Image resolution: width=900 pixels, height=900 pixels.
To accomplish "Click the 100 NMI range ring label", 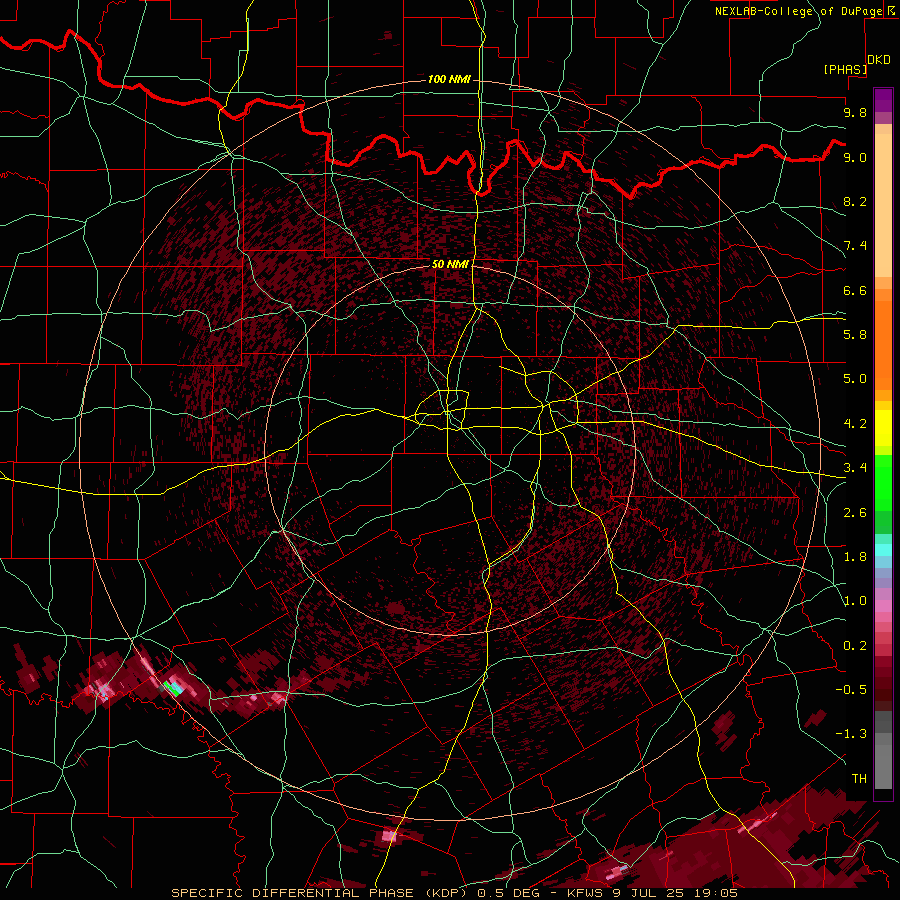I will (449, 79).
